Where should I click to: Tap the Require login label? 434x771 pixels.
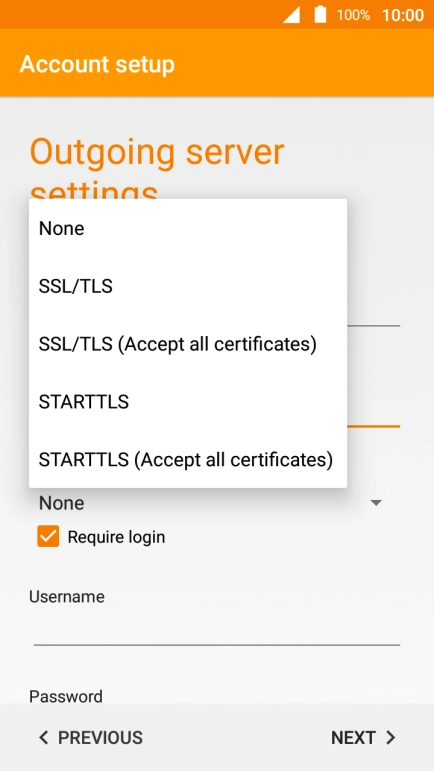point(116,537)
